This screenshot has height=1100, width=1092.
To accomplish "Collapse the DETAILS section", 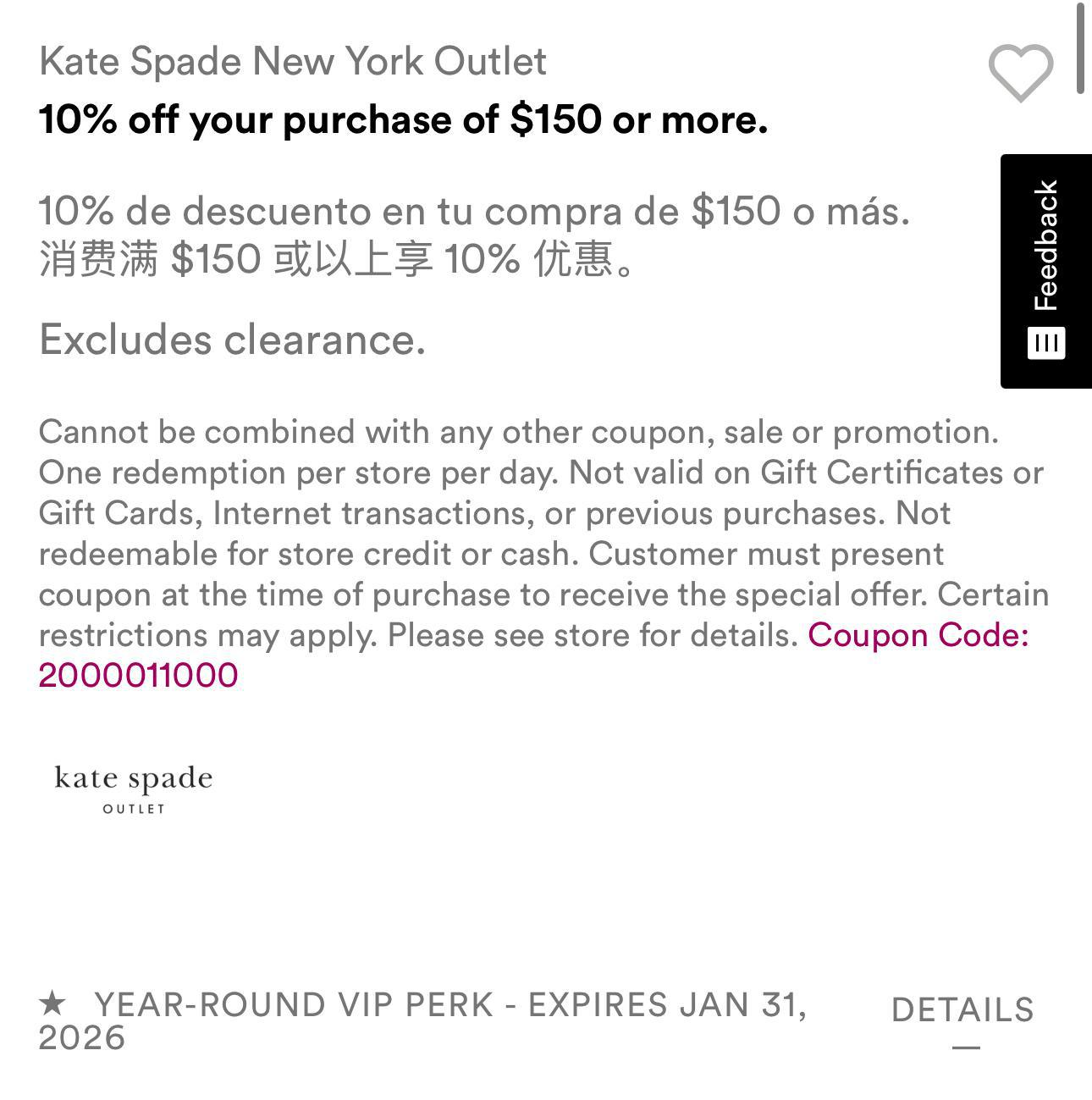I will (x=962, y=1010).
